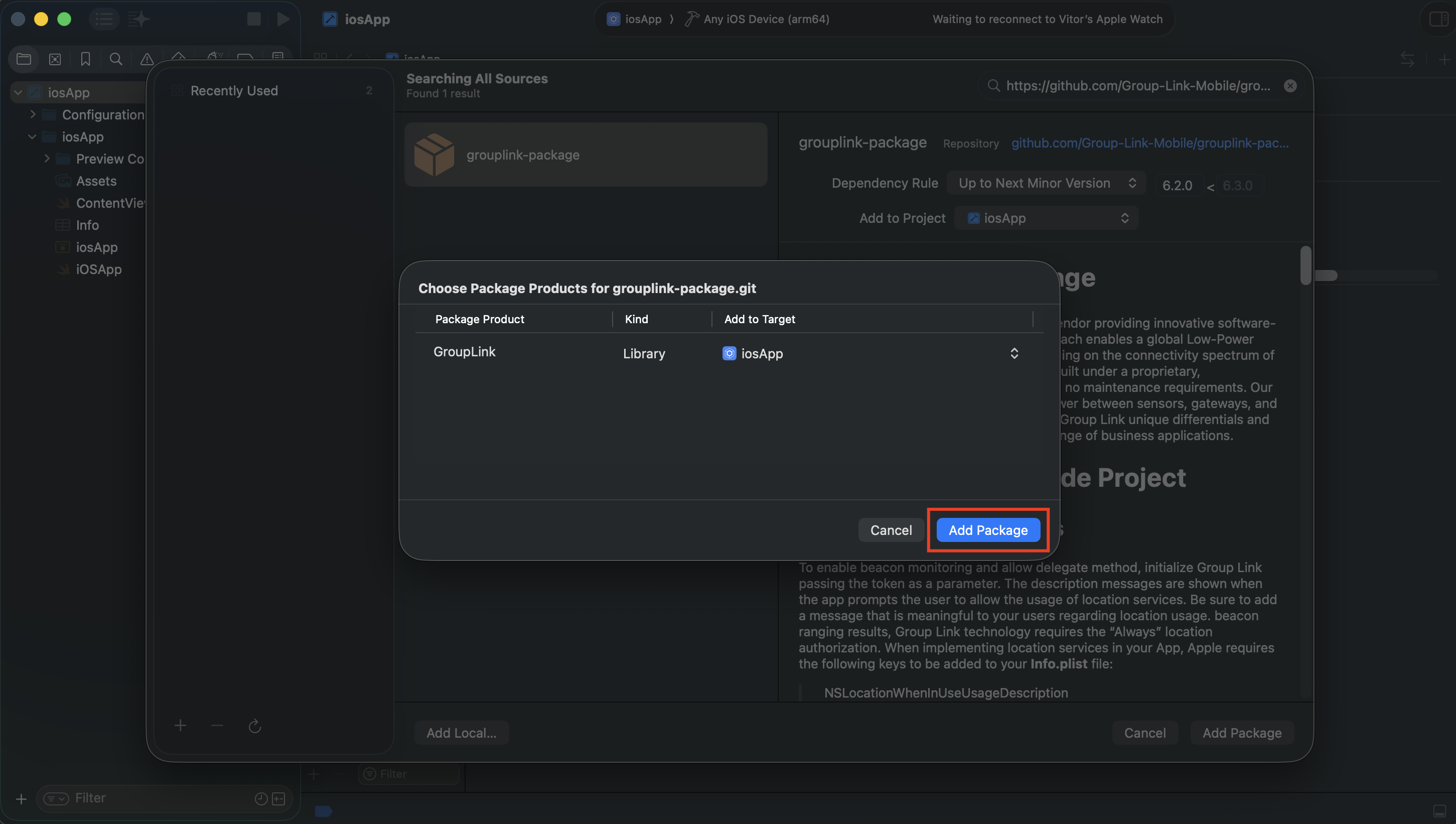Image resolution: width=1456 pixels, height=824 pixels.
Task: Select Recently Used source in sidebar
Action: (274, 90)
